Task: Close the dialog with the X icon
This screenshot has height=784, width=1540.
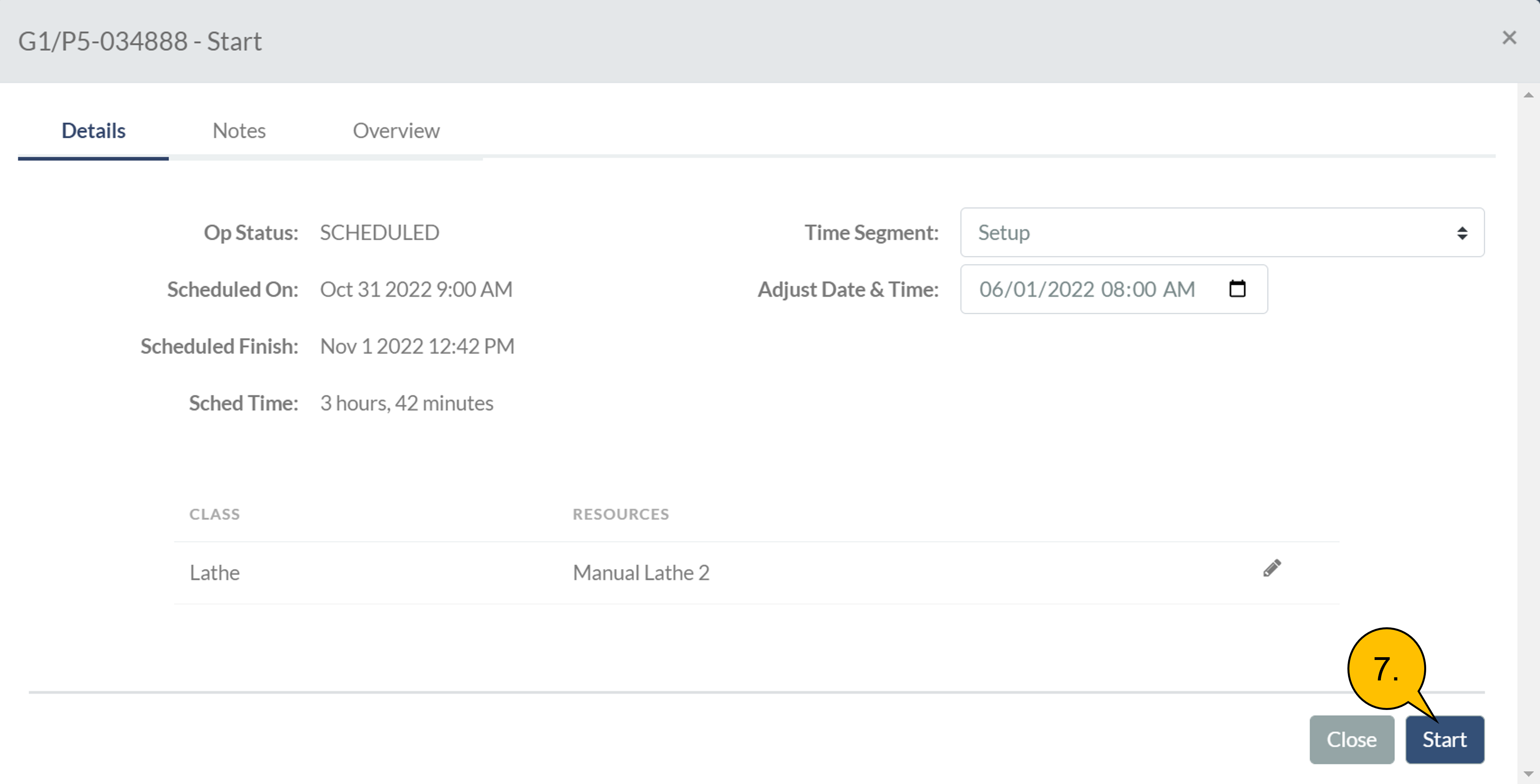Action: coord(1509,38)
